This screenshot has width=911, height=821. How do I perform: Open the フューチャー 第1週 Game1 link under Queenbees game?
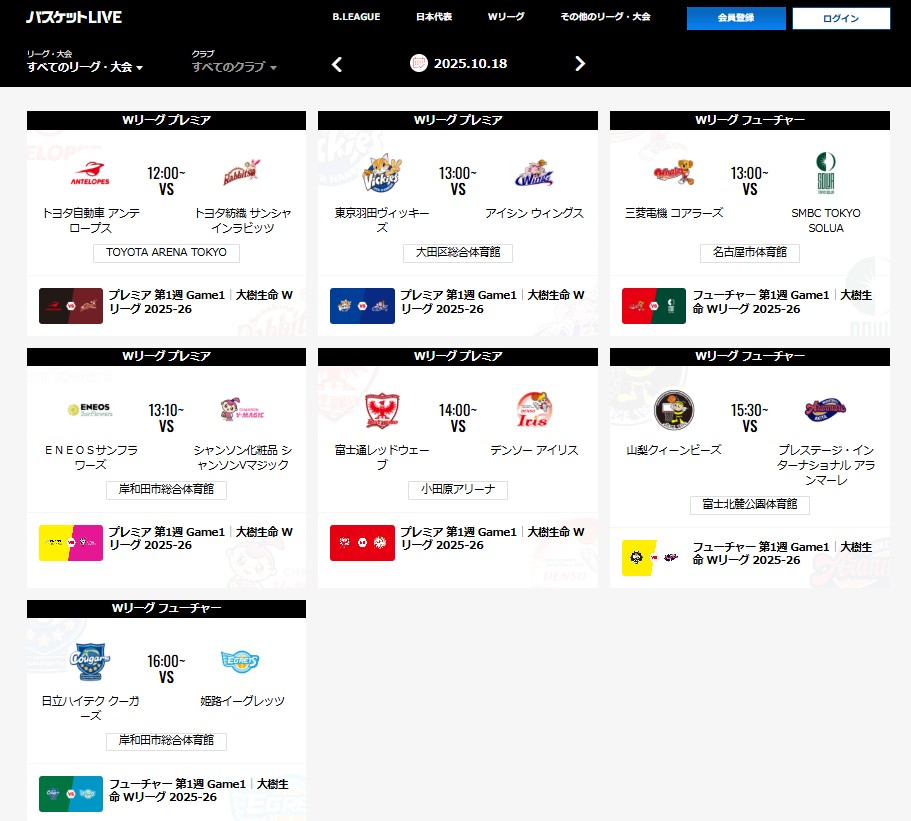click(782, 554)
